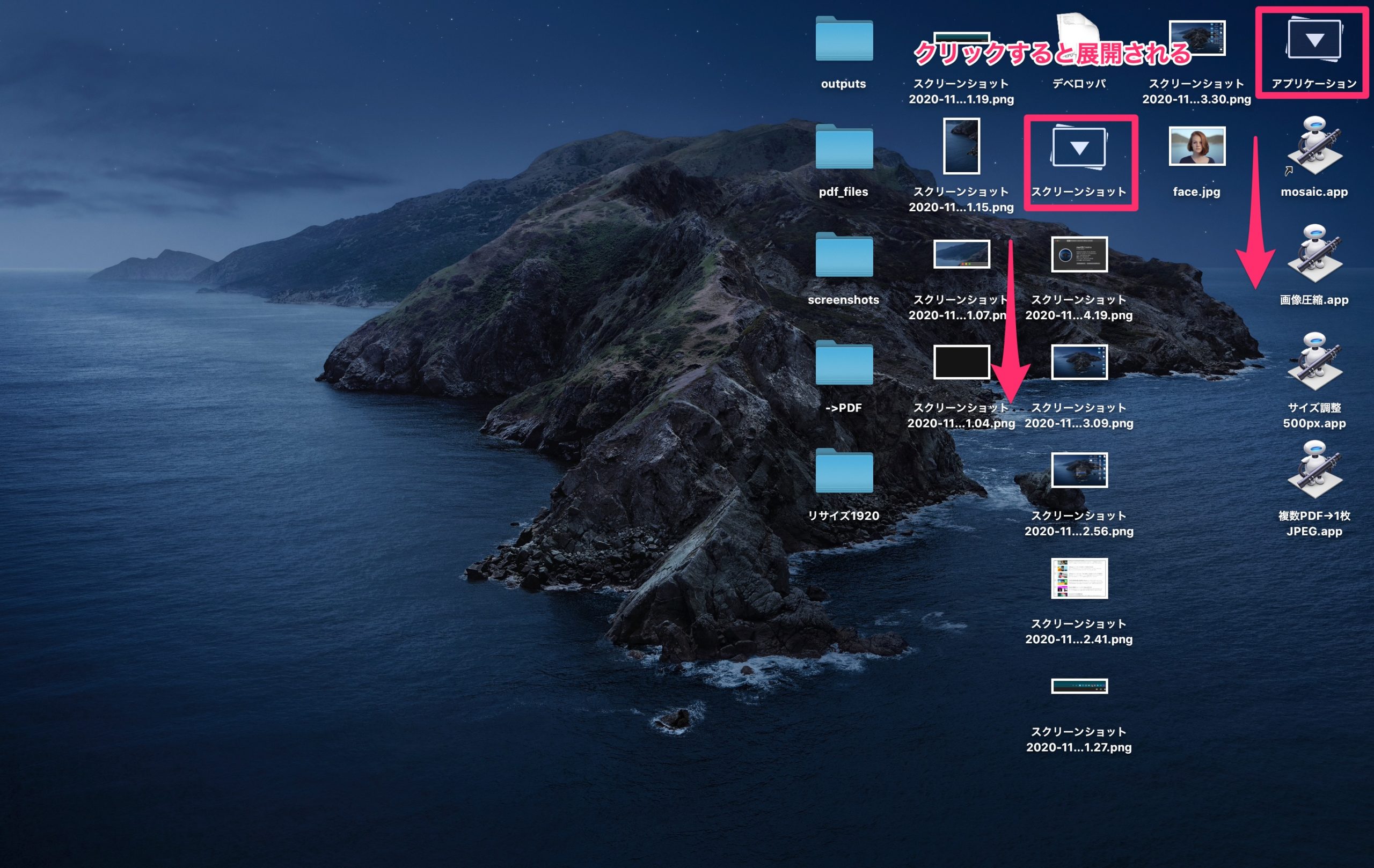
Task: Select the black screenshot 2020-11...1.04.png thumbnail
Action: point(961,362)
